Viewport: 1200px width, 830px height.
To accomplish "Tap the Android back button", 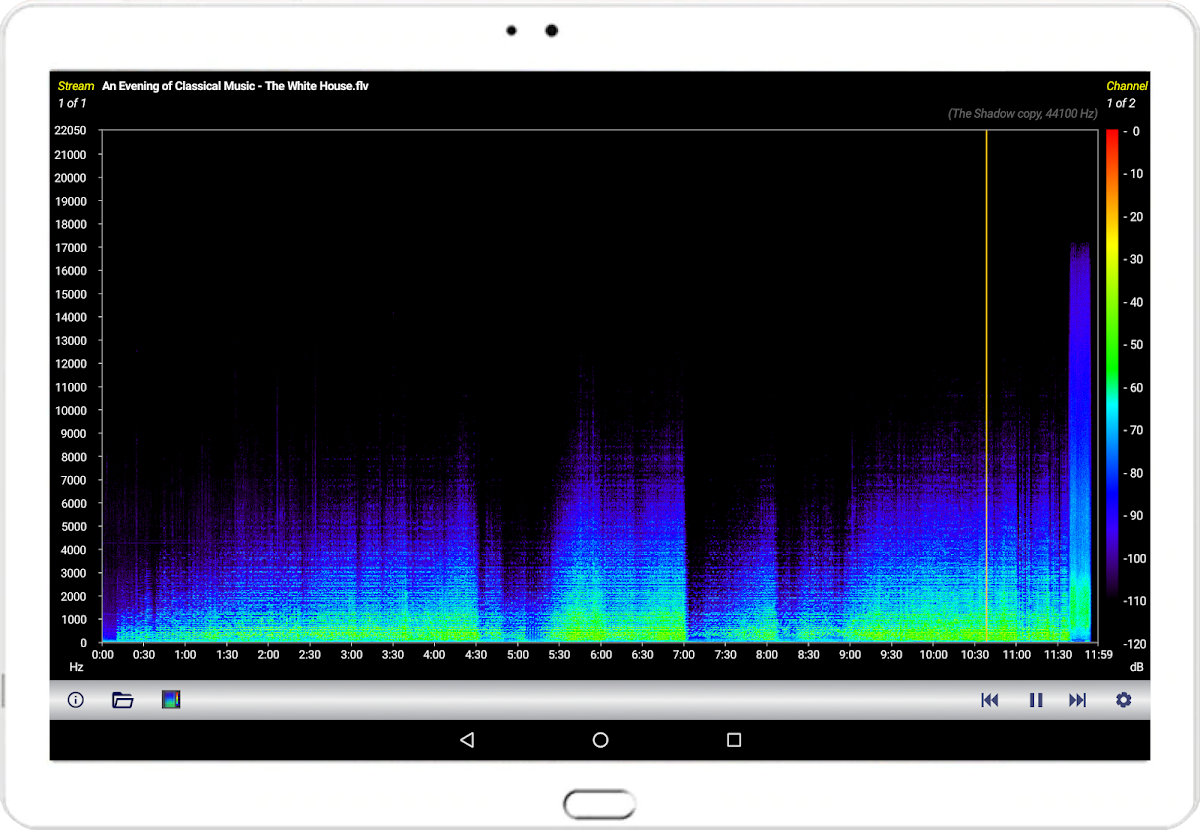I will pos(466,740).
